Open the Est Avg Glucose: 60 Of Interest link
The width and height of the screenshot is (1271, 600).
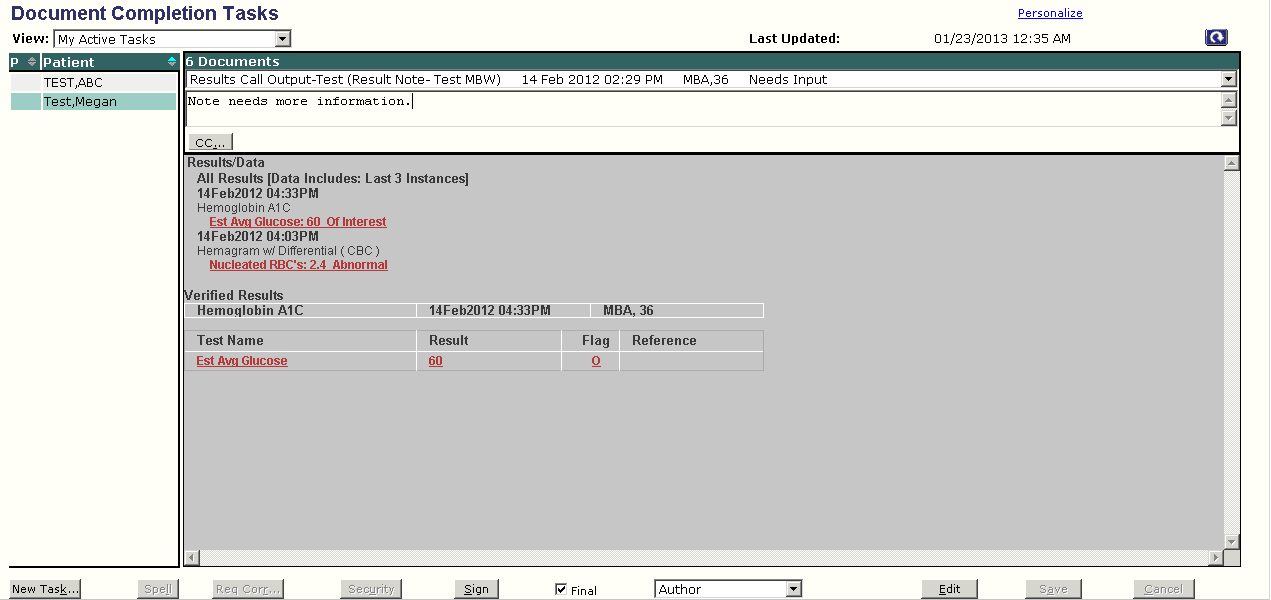click(x=297, y=222)
